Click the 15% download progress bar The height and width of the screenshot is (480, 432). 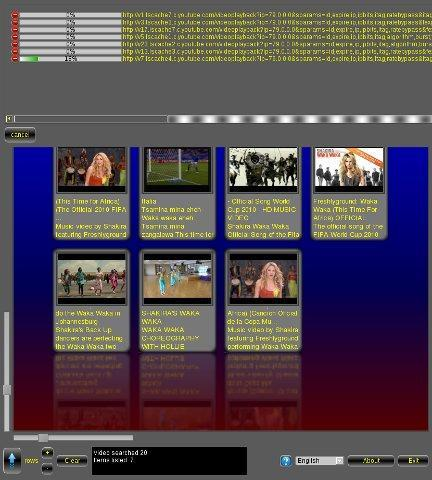70,59
